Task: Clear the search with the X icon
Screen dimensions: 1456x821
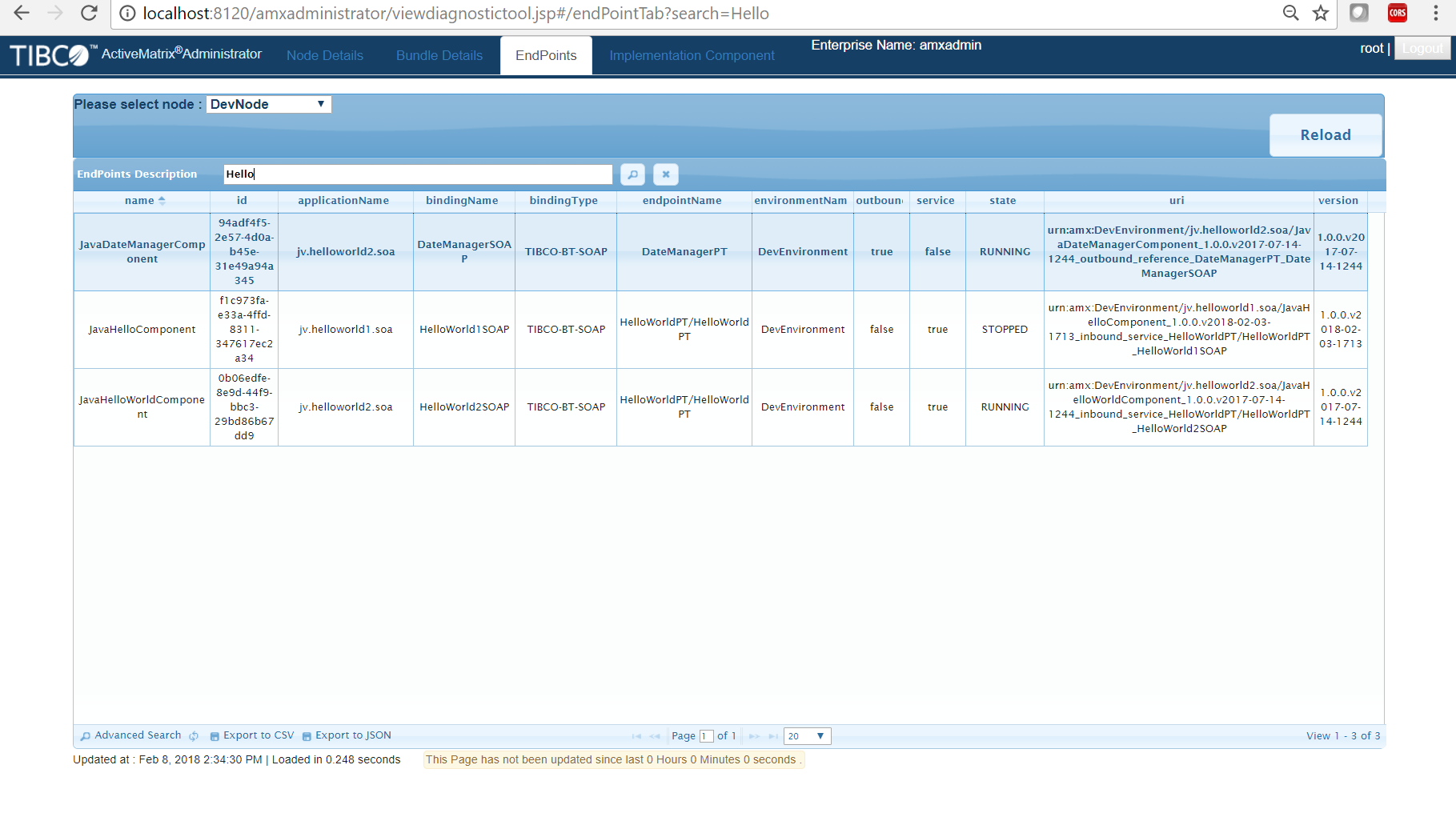Action: click(x=665, y=174)
